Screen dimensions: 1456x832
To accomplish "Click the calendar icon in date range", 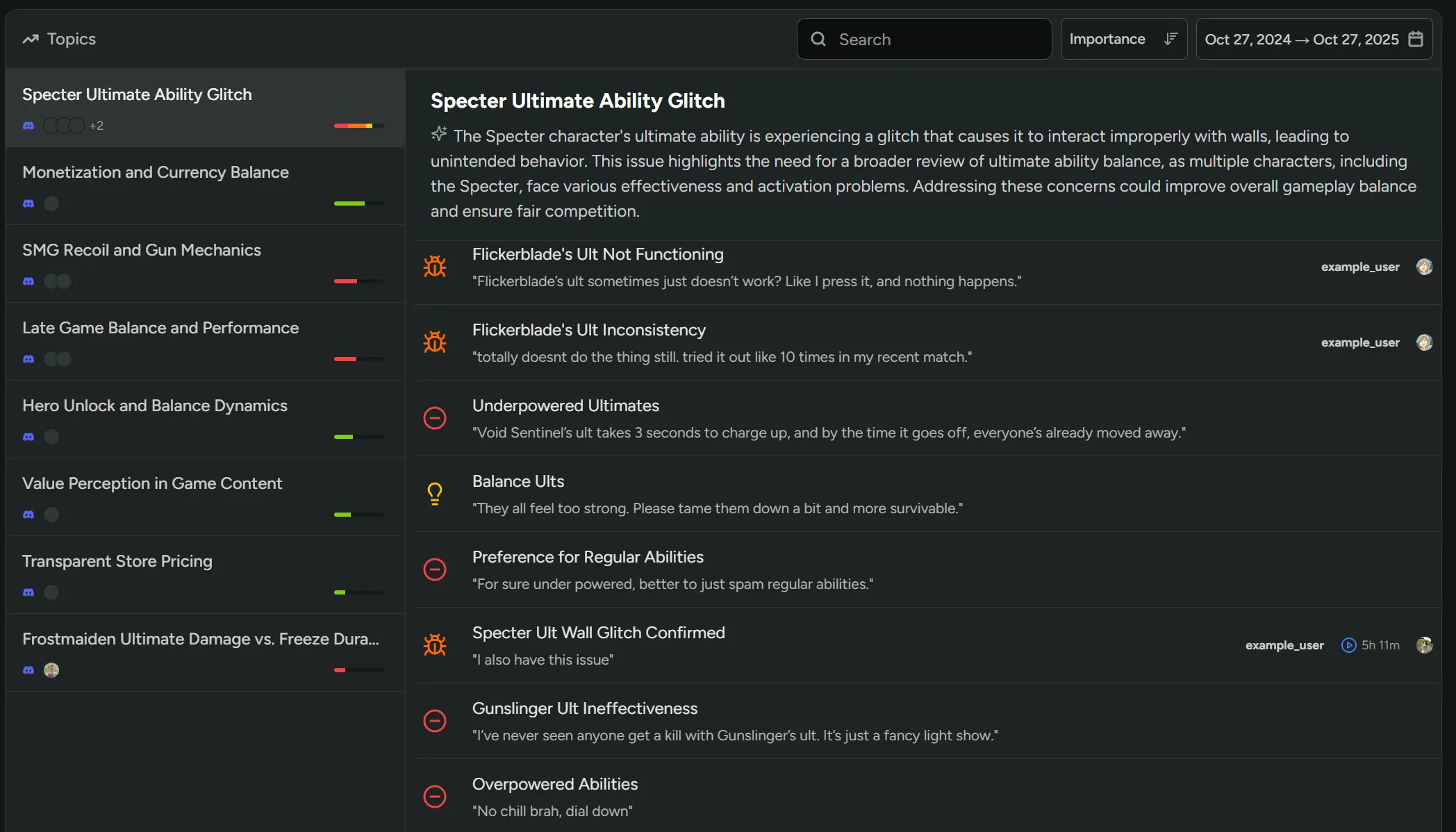I will tap(1416, 39).
